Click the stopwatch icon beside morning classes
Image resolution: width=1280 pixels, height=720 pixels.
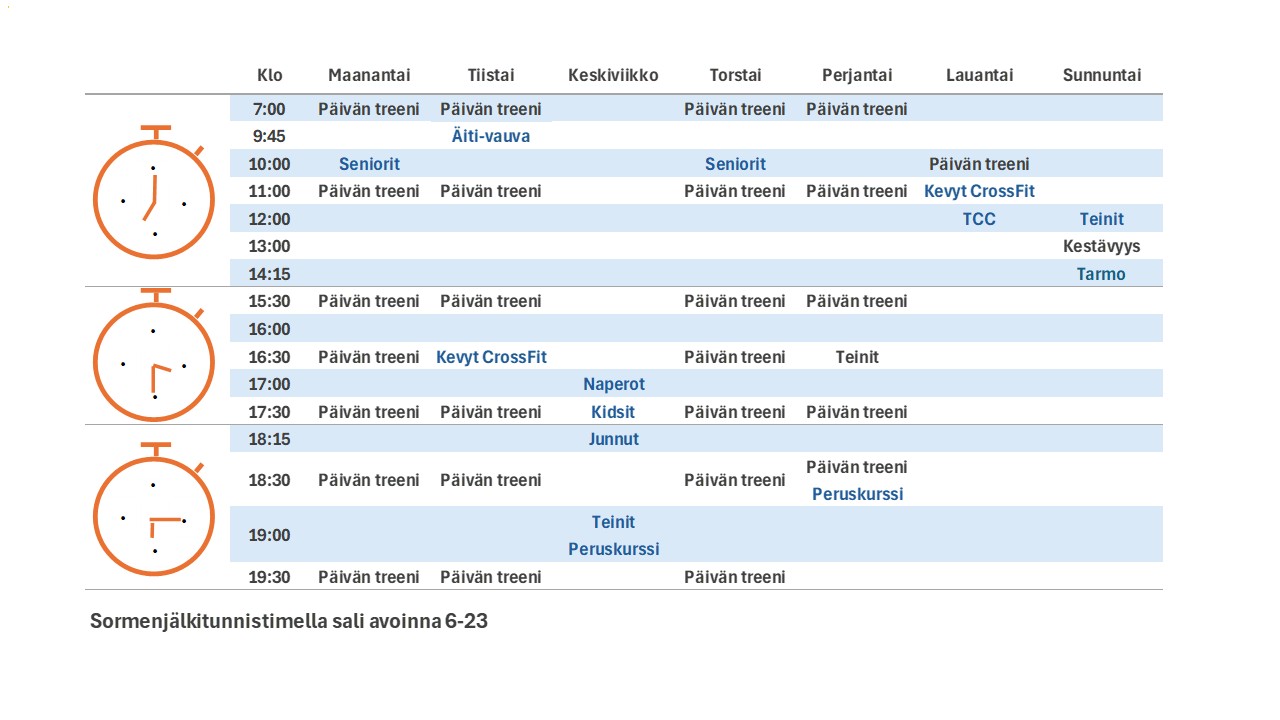point(153,192)
